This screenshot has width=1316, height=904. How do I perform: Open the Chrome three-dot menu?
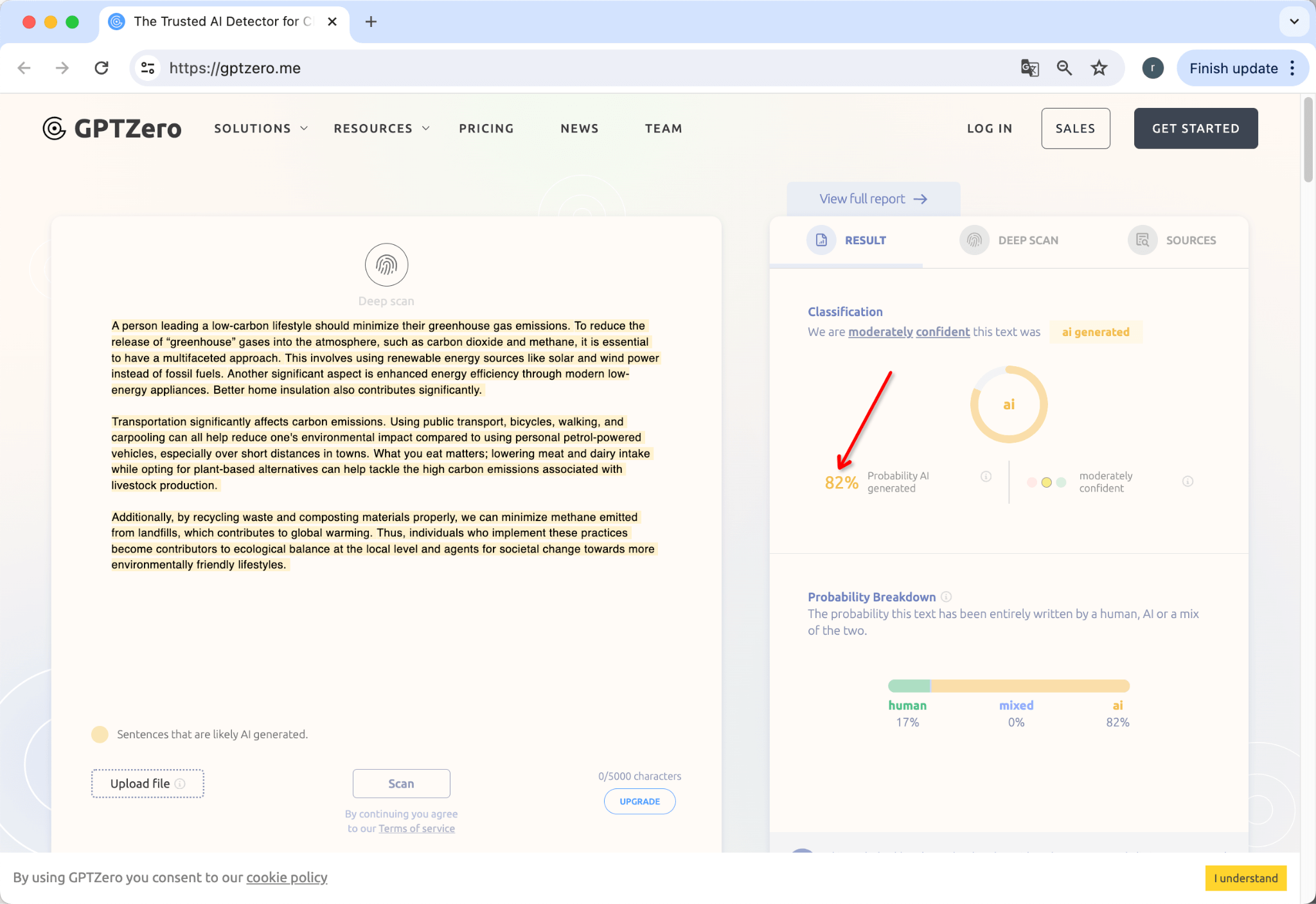(1292, 68)
